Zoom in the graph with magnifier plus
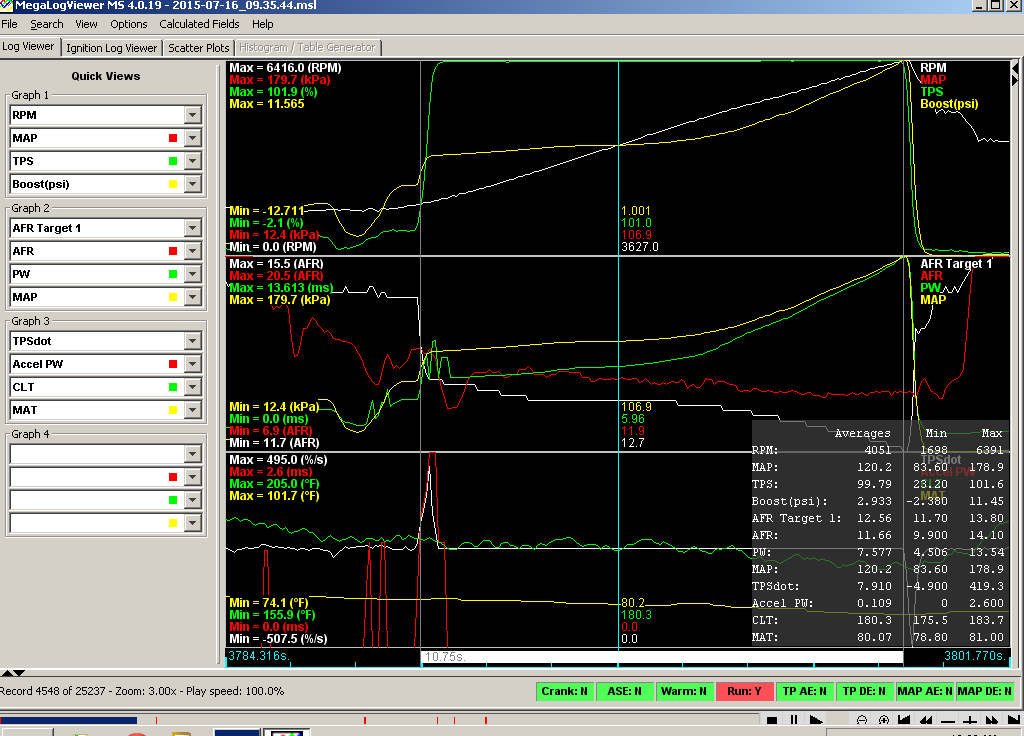1024x736 pixels. click(x=884, y=720)
